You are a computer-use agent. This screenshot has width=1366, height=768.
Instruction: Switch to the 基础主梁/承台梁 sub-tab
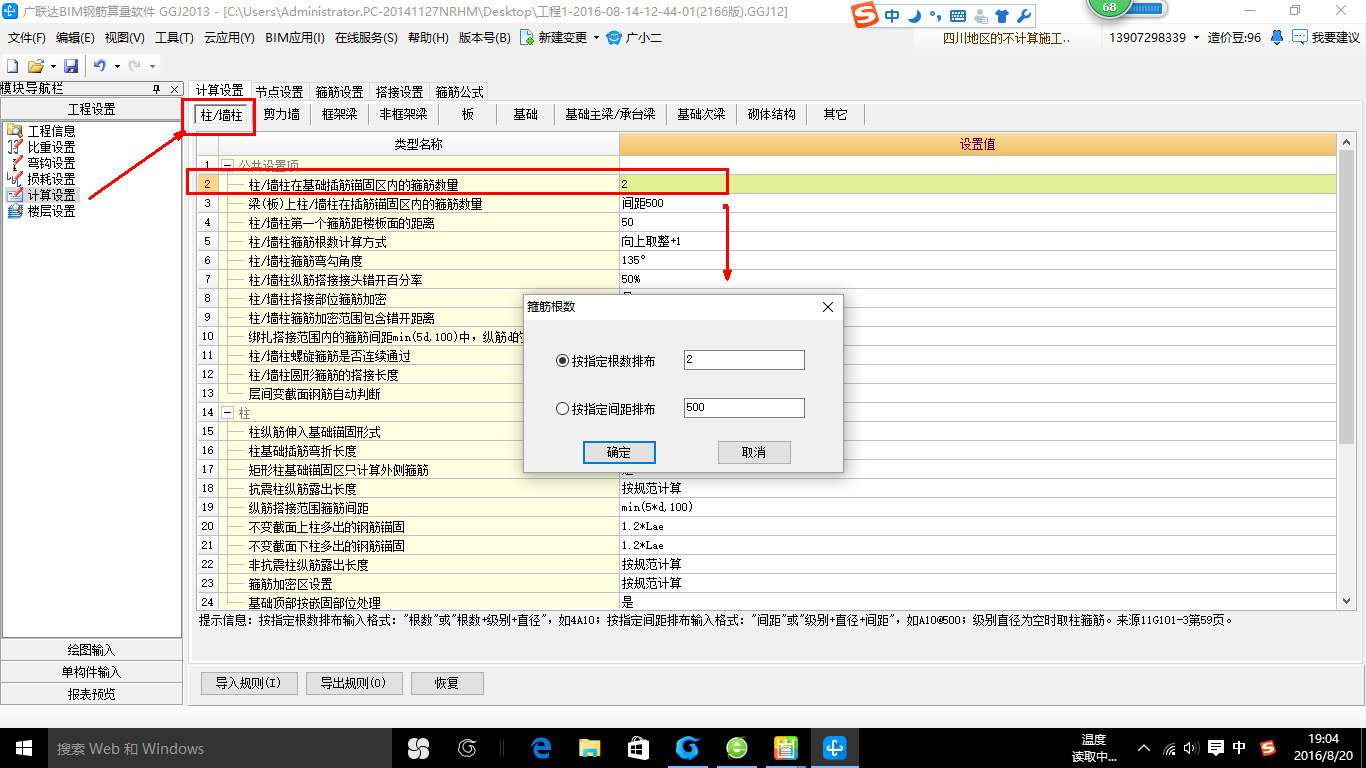[x=610, y=114]
